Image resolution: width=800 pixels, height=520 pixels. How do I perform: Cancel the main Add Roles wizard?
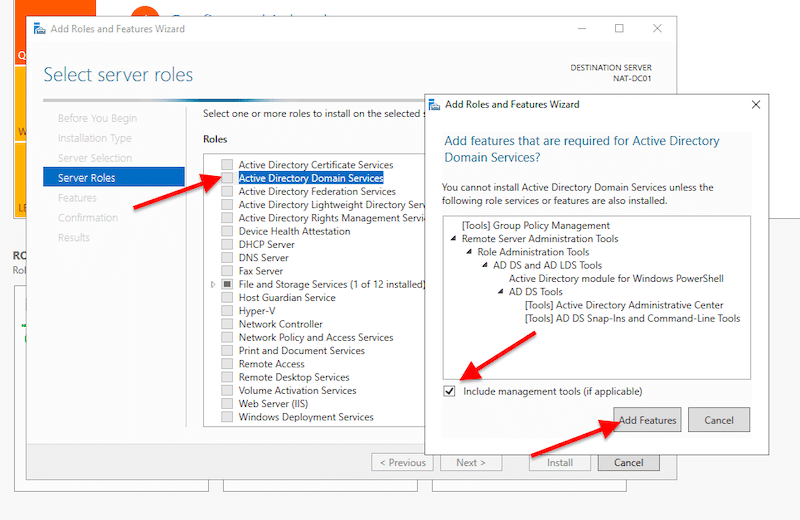click(629, 462)
